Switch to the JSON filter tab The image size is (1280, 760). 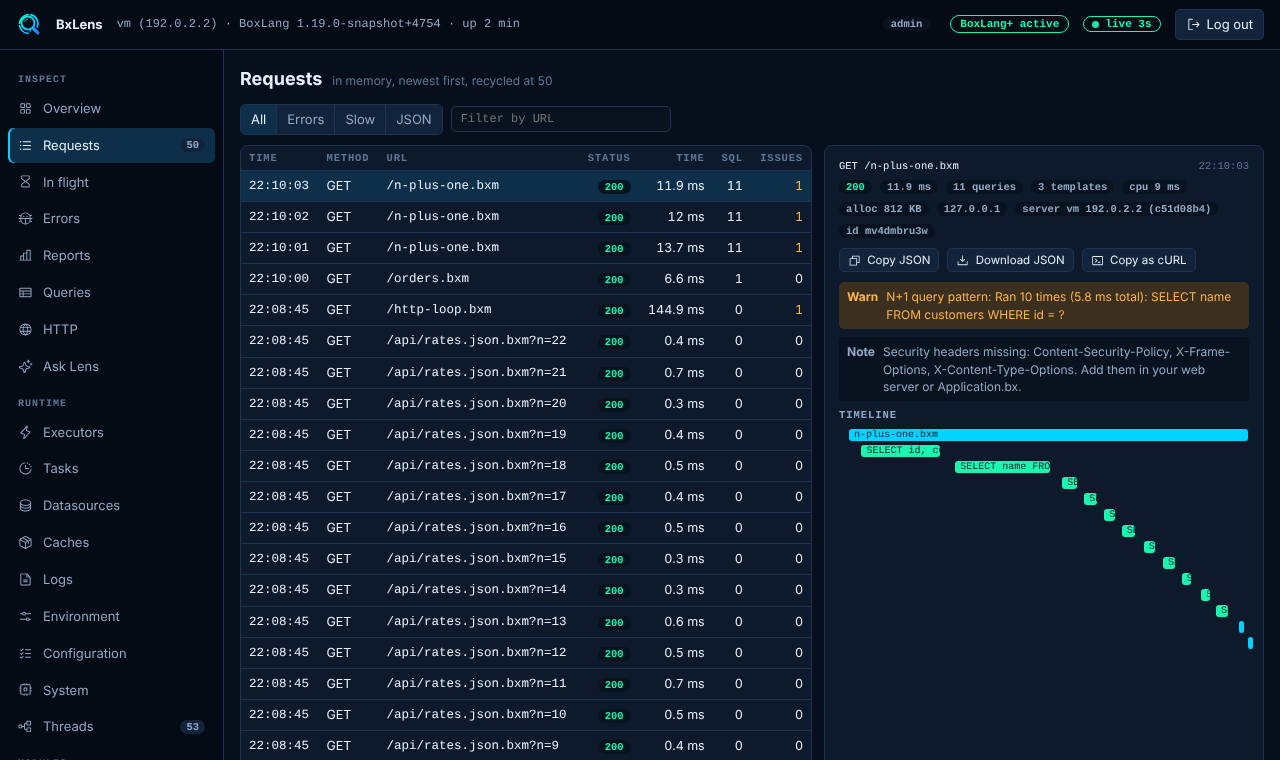(x=414, y=119)
